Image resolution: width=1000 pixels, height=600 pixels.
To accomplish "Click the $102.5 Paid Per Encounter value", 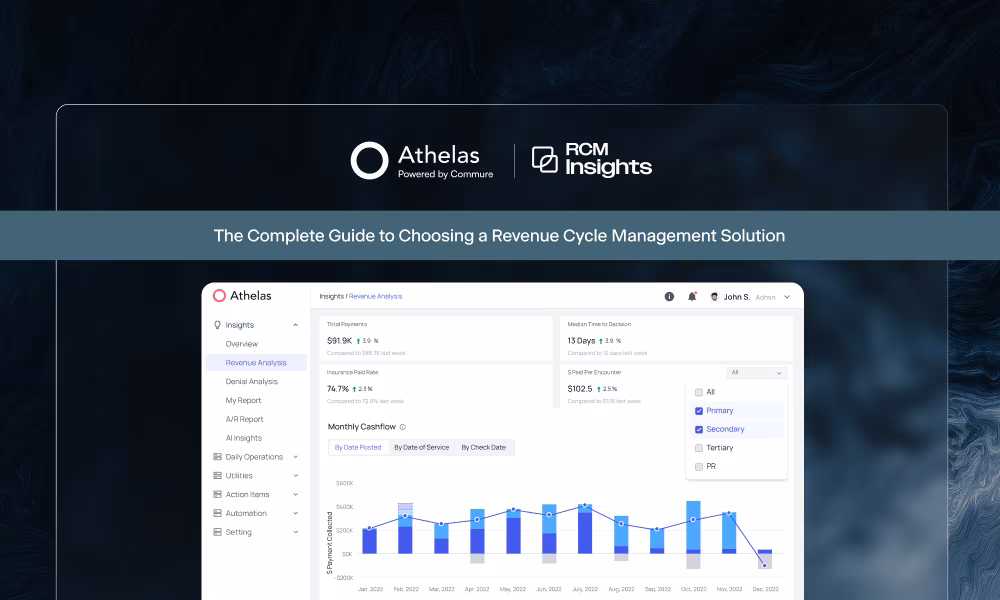I will 580,389.
